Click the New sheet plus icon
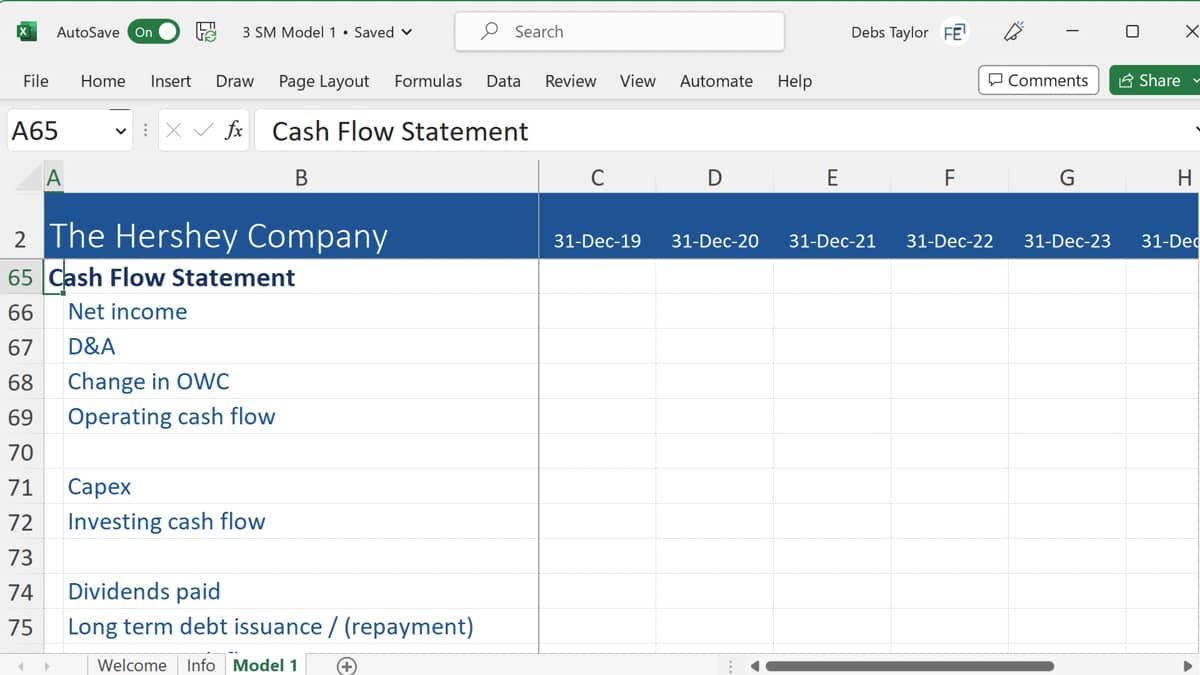The image size is (1200, 675). coord(346,666)
